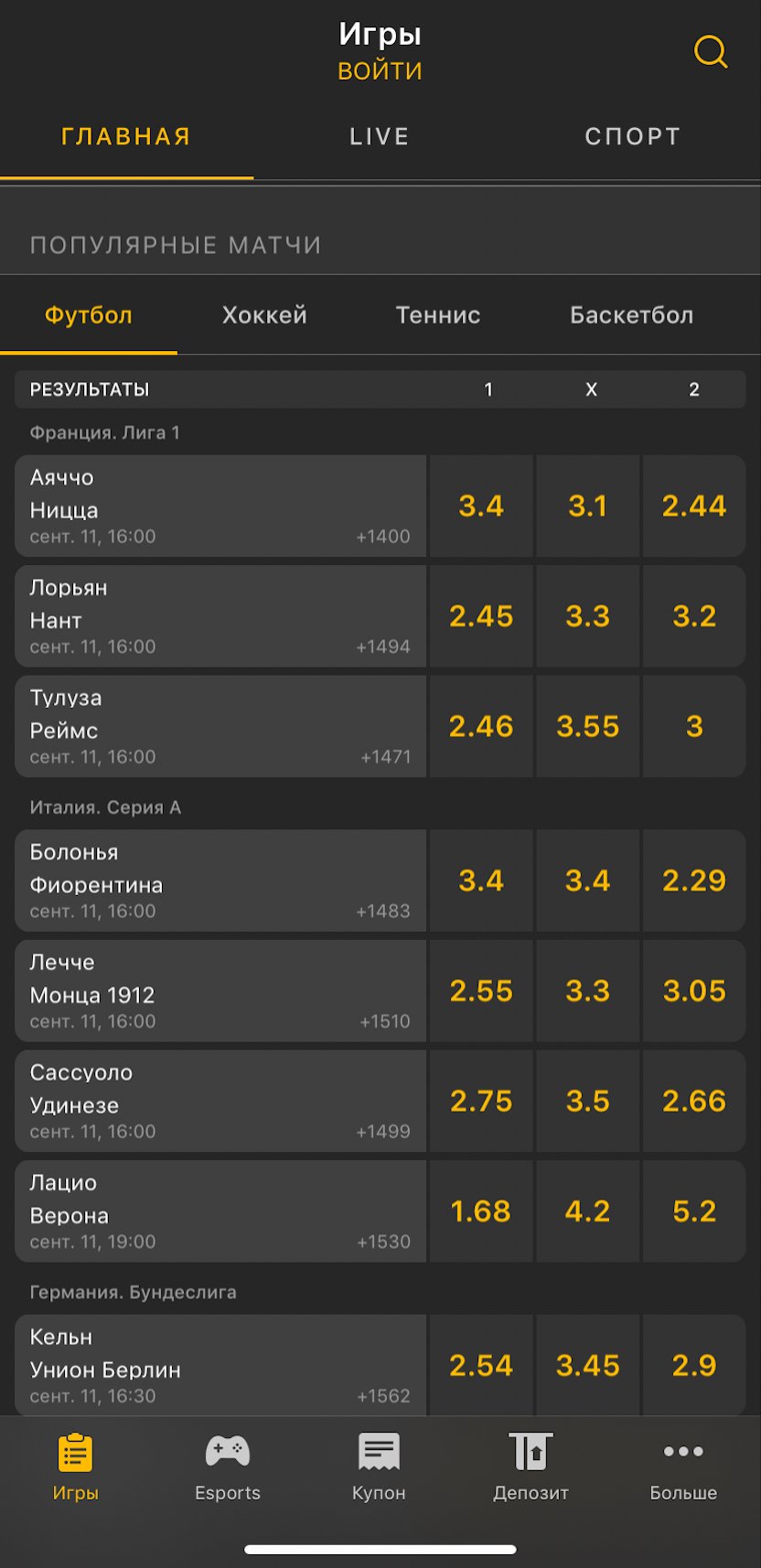
Task: Open the Депозит icon
Action: coord(531,1453)
